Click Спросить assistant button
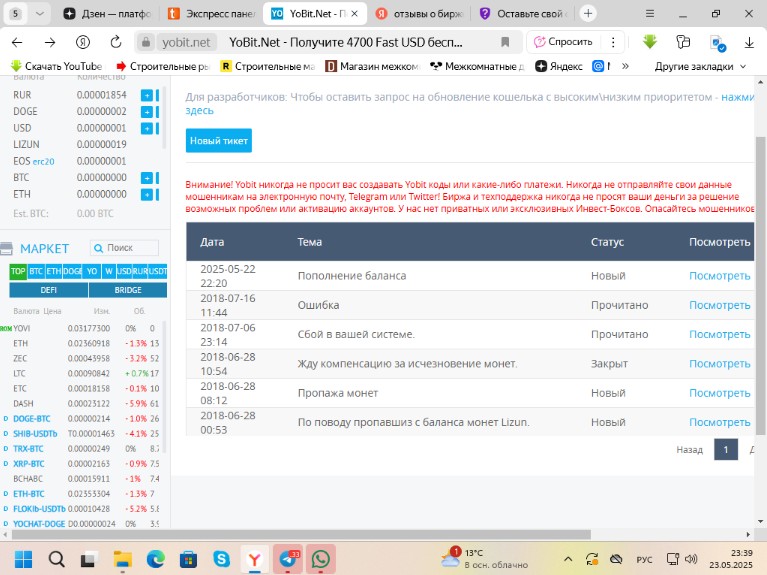The image size is (767, 575). click(x=564, y=42)
